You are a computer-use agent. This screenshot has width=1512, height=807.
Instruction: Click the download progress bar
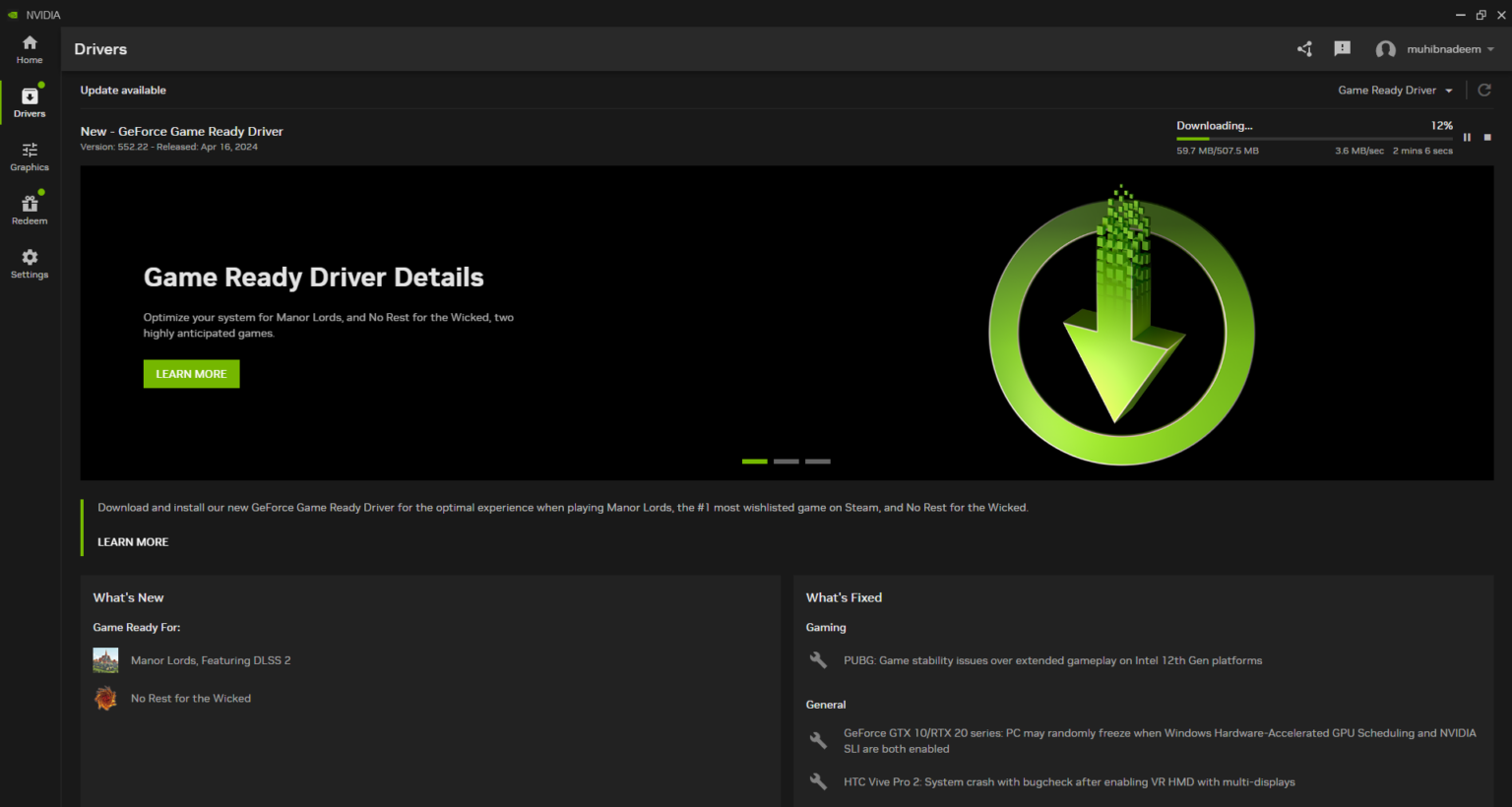click(1314, 139)
